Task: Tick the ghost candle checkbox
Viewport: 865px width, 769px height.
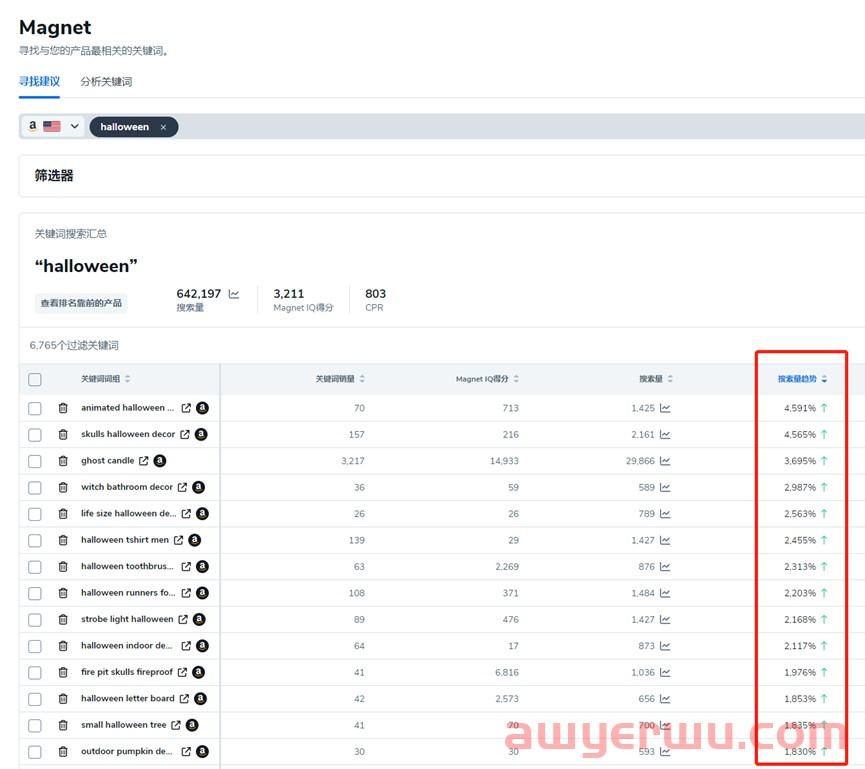Action: point(35,461)
